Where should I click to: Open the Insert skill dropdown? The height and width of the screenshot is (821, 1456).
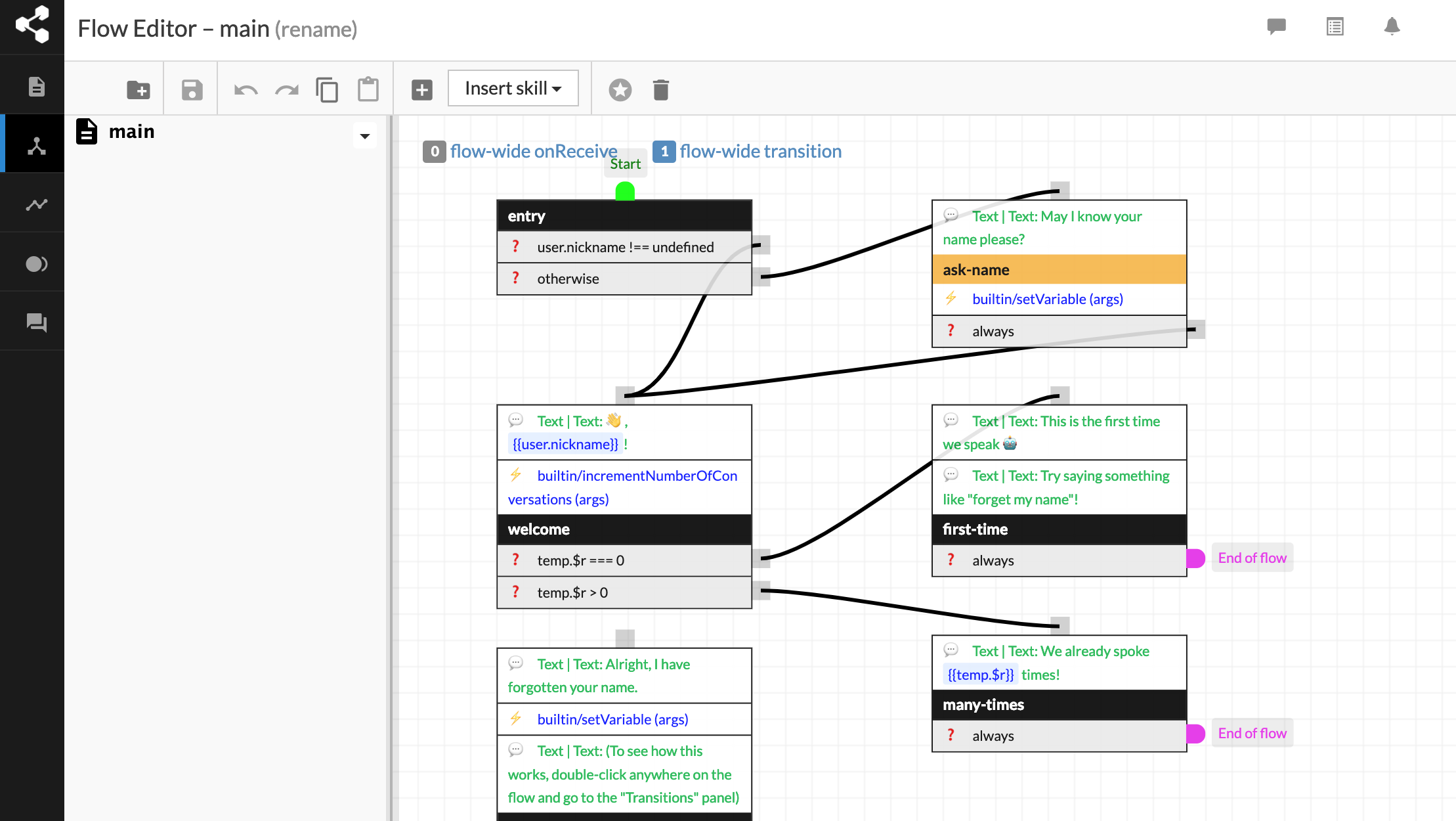(x=513, y=87)
